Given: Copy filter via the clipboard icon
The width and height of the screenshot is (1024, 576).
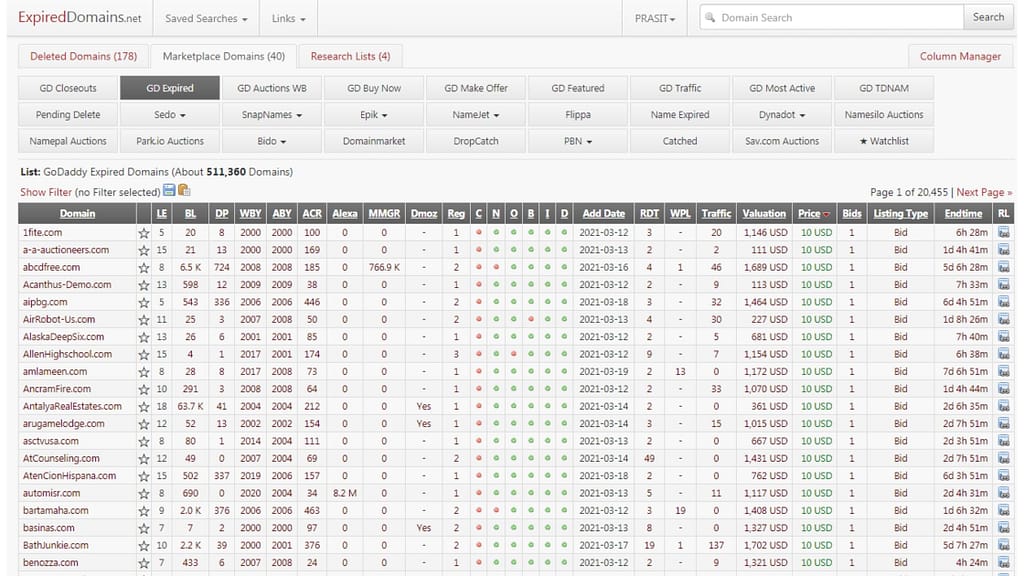Looking at the screenshot, I should coord(184,191).
